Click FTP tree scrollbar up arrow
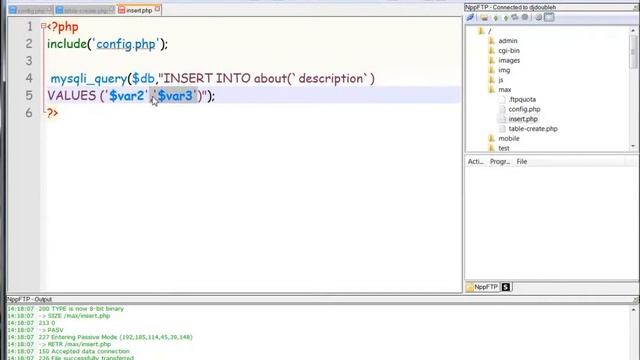 pyautogui.click(x=633, y=31)
